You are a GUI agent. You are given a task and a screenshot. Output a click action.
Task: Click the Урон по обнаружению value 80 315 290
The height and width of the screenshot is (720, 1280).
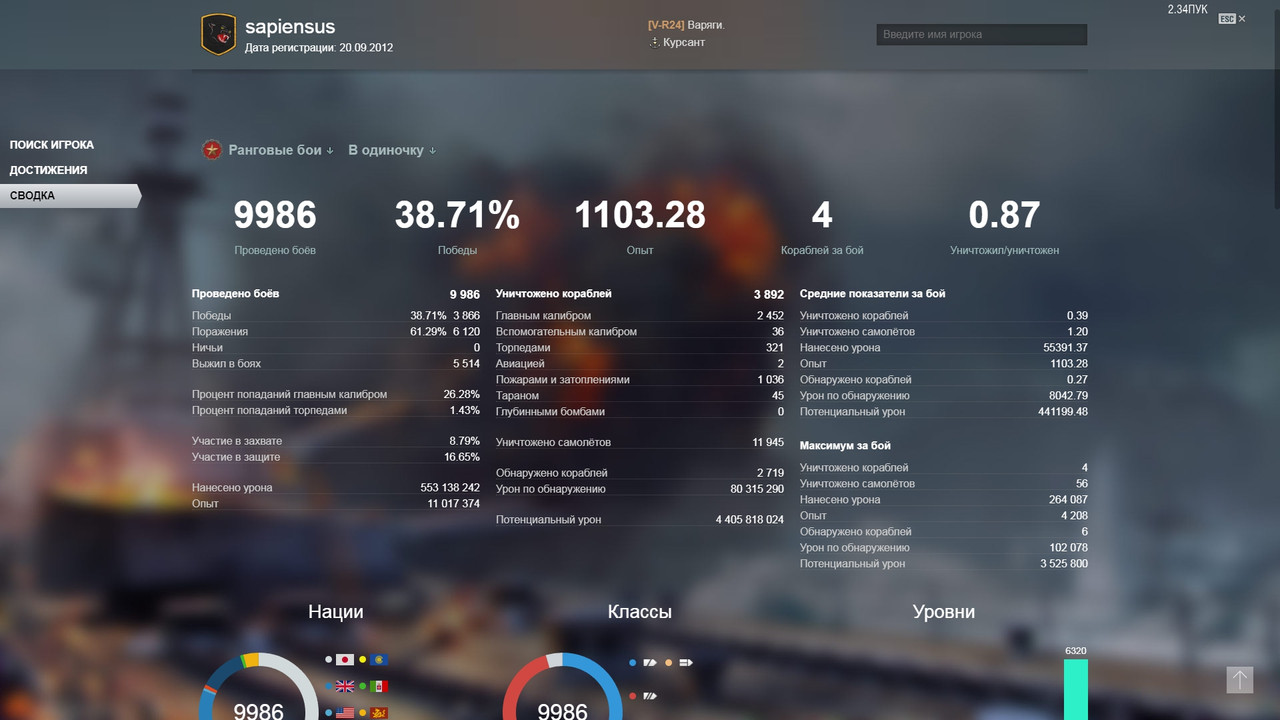coord(757,489)
